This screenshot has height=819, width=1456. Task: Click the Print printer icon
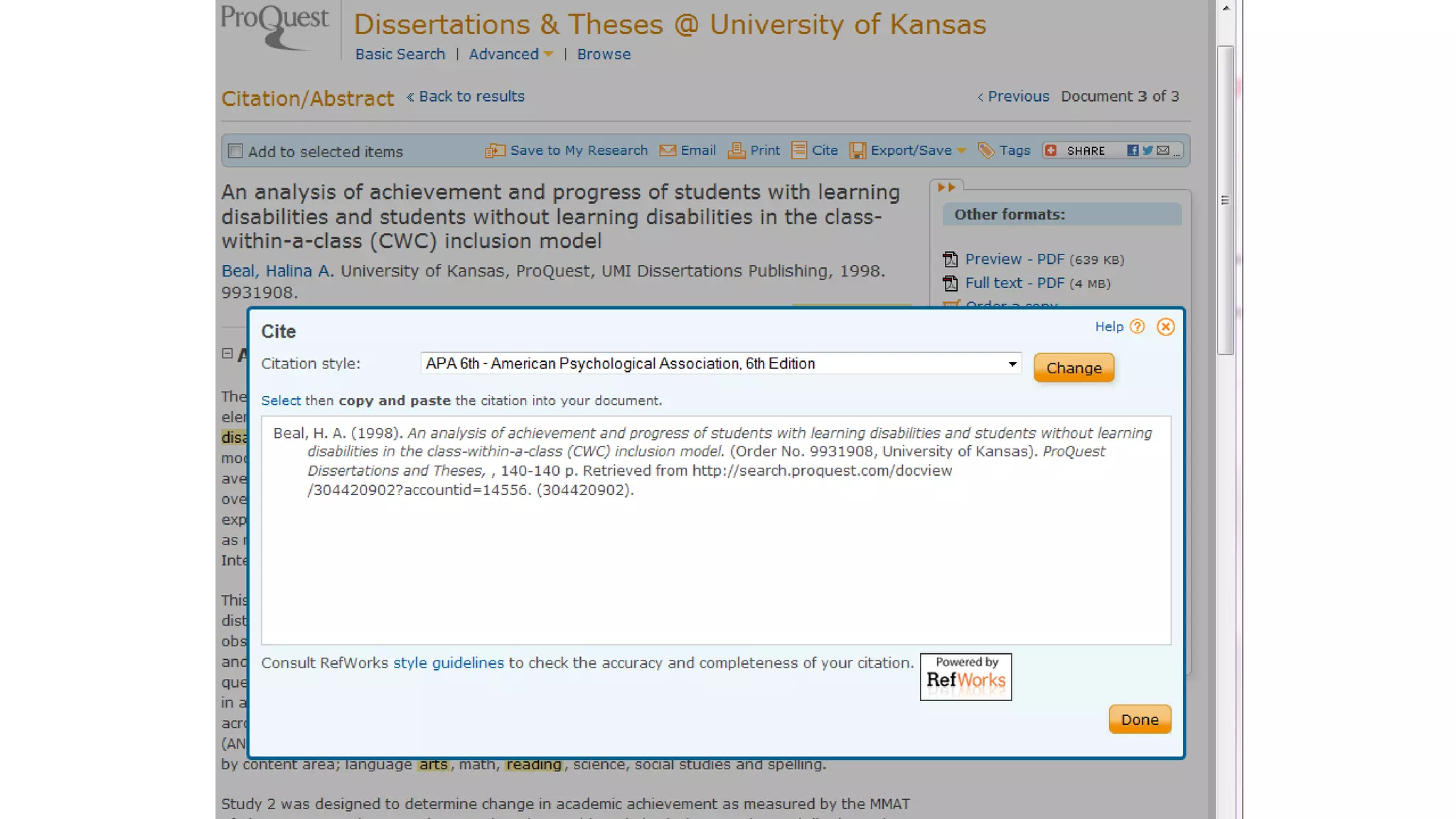(736, 151)
